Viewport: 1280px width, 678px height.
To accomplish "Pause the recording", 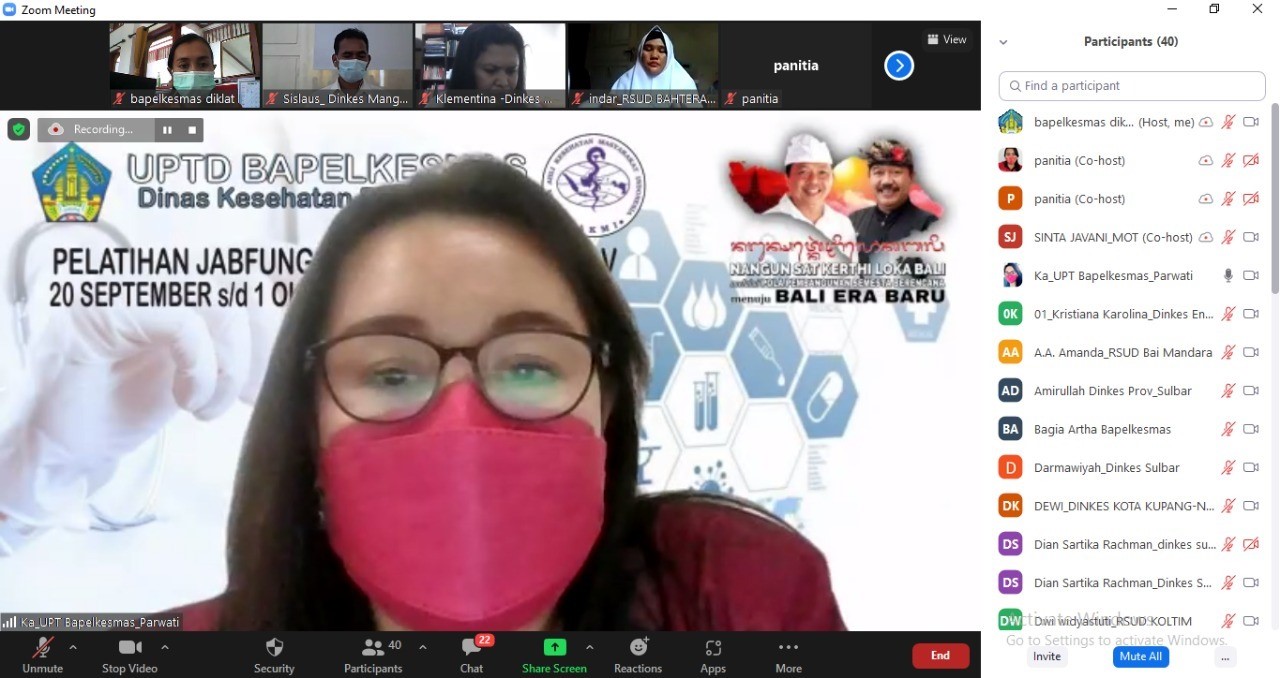I will pos(167,130).
